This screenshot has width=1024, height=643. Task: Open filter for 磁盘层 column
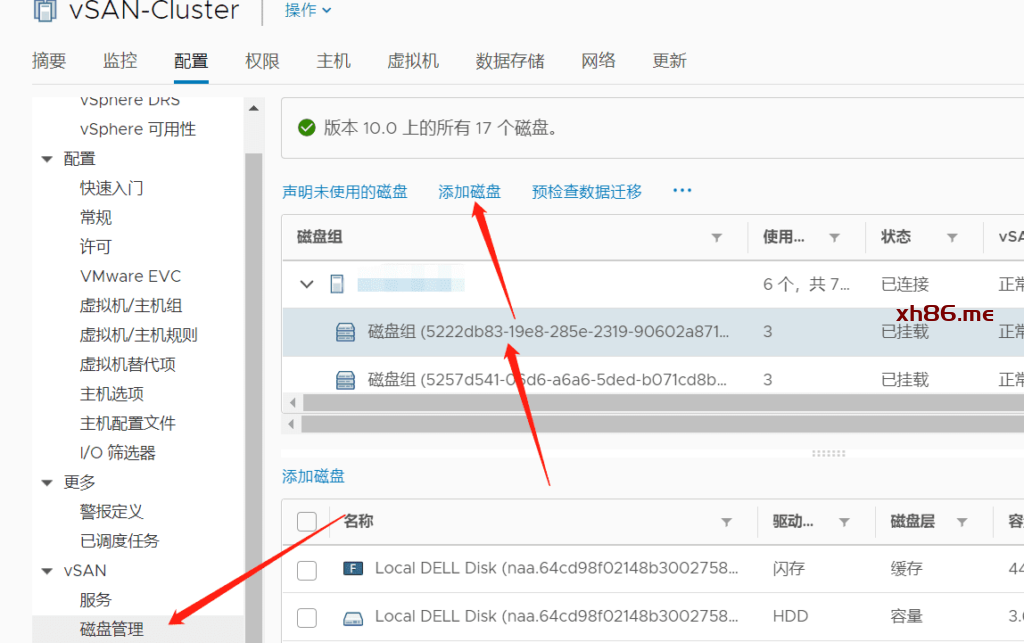(x=962, y=522)
